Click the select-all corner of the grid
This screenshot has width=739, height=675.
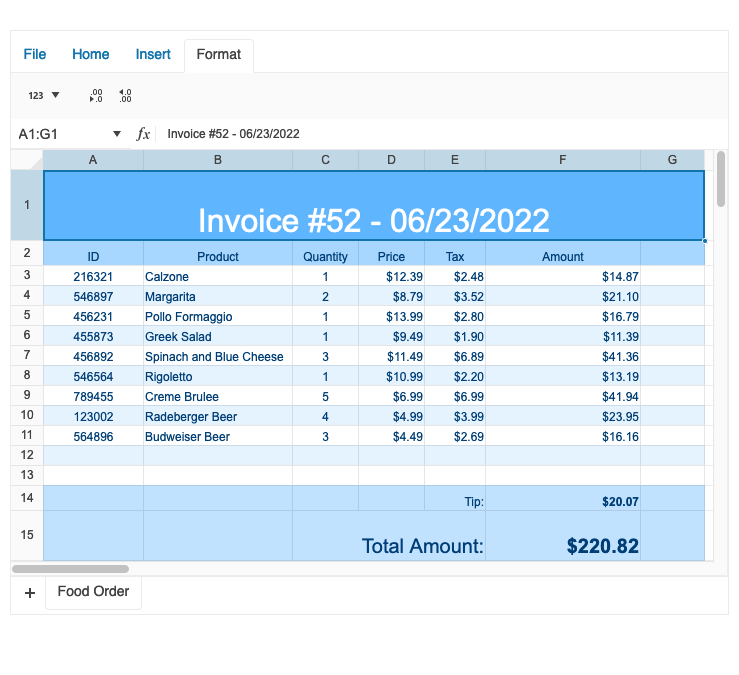pos(27,160)
